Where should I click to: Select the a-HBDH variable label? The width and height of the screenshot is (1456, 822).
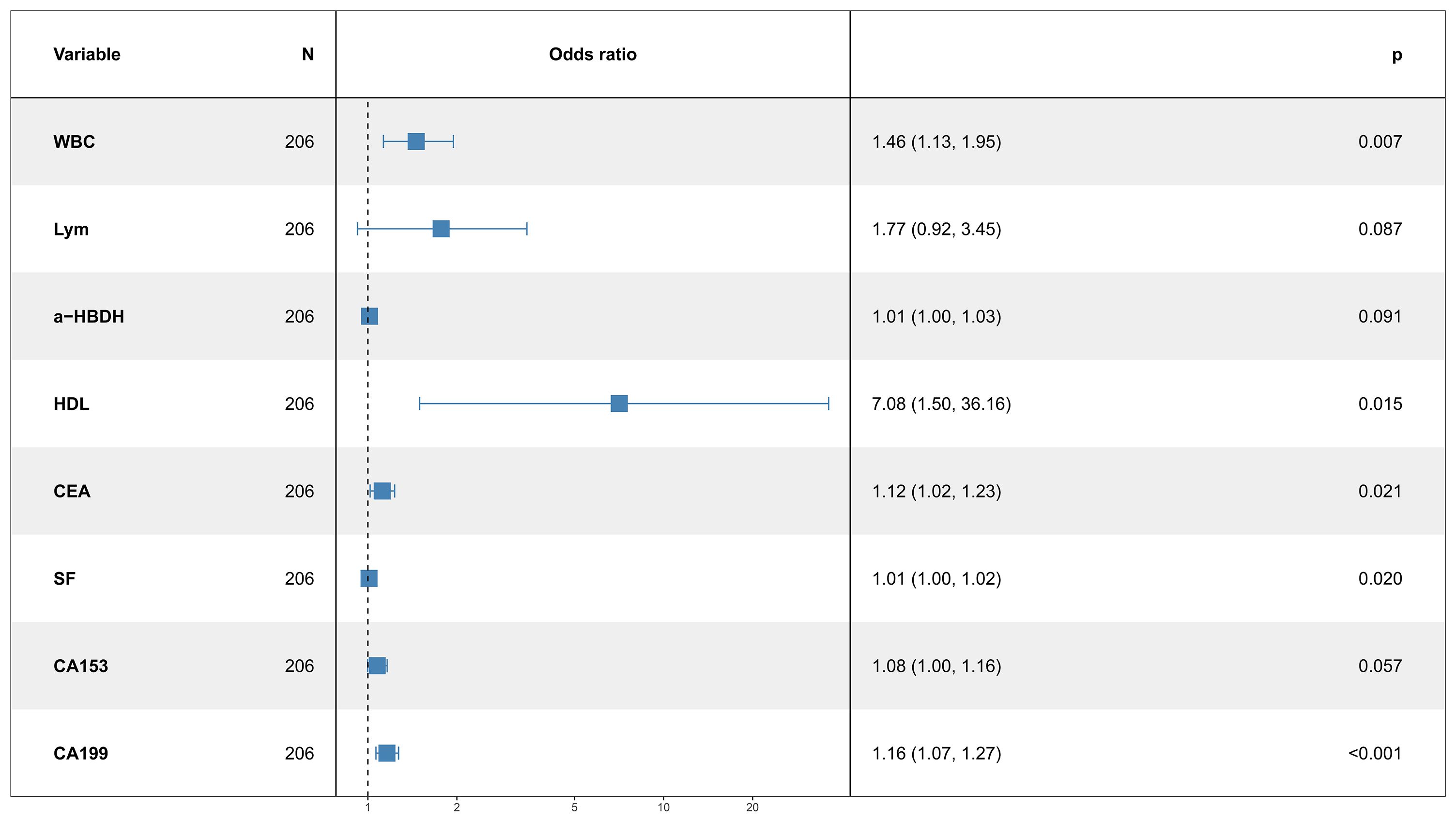click(x=89, y=316)
